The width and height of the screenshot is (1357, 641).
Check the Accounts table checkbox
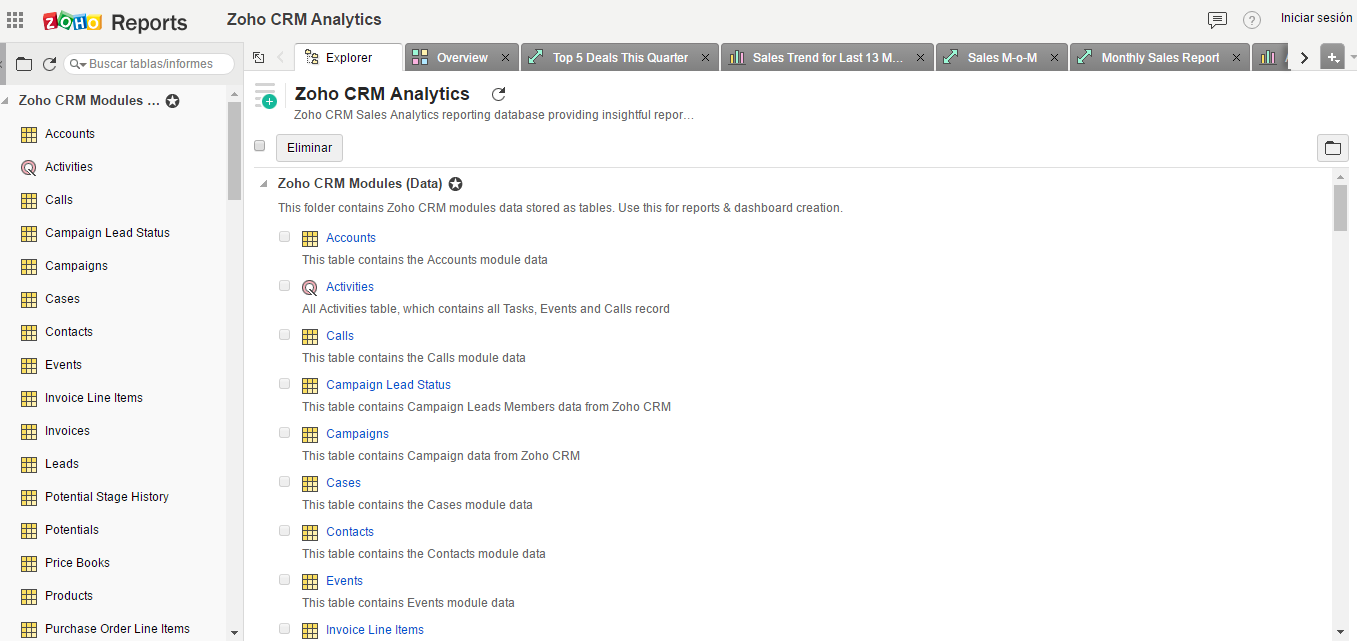coord(284,236)
